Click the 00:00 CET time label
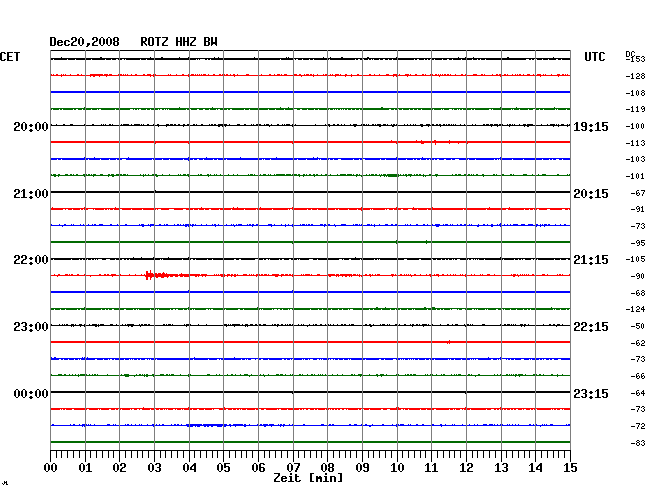The width and height of the screenshot is (650, 494). point(31,393)
